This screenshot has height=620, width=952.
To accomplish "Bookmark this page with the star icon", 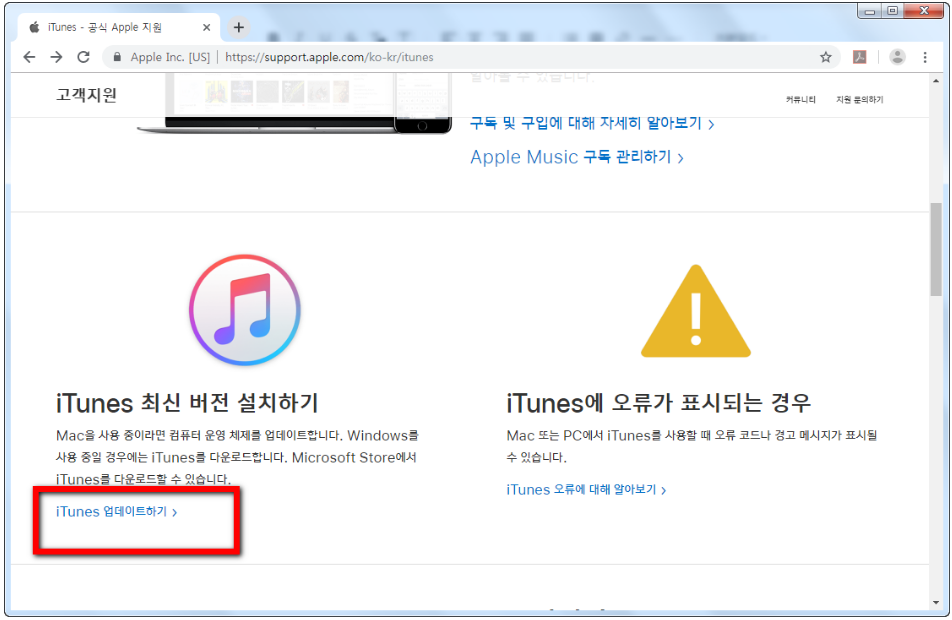I will [x=826, y=57].
